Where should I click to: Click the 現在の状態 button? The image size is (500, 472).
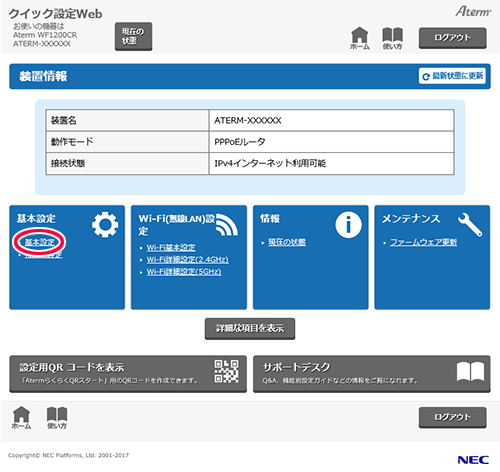click(133, 36)
